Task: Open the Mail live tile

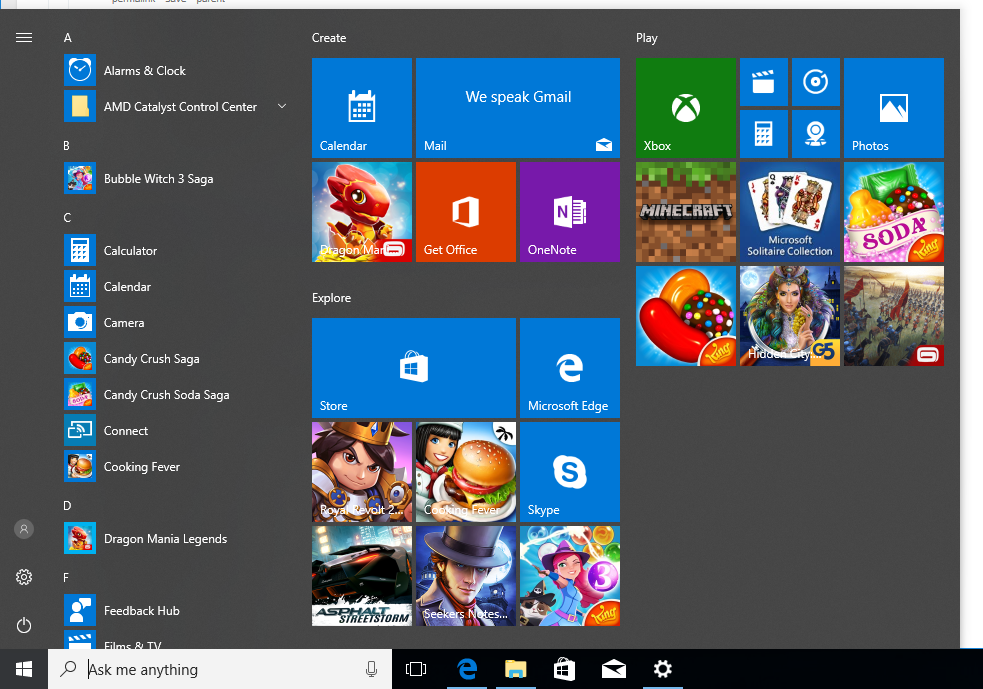Action: click(x=518, y=108)
